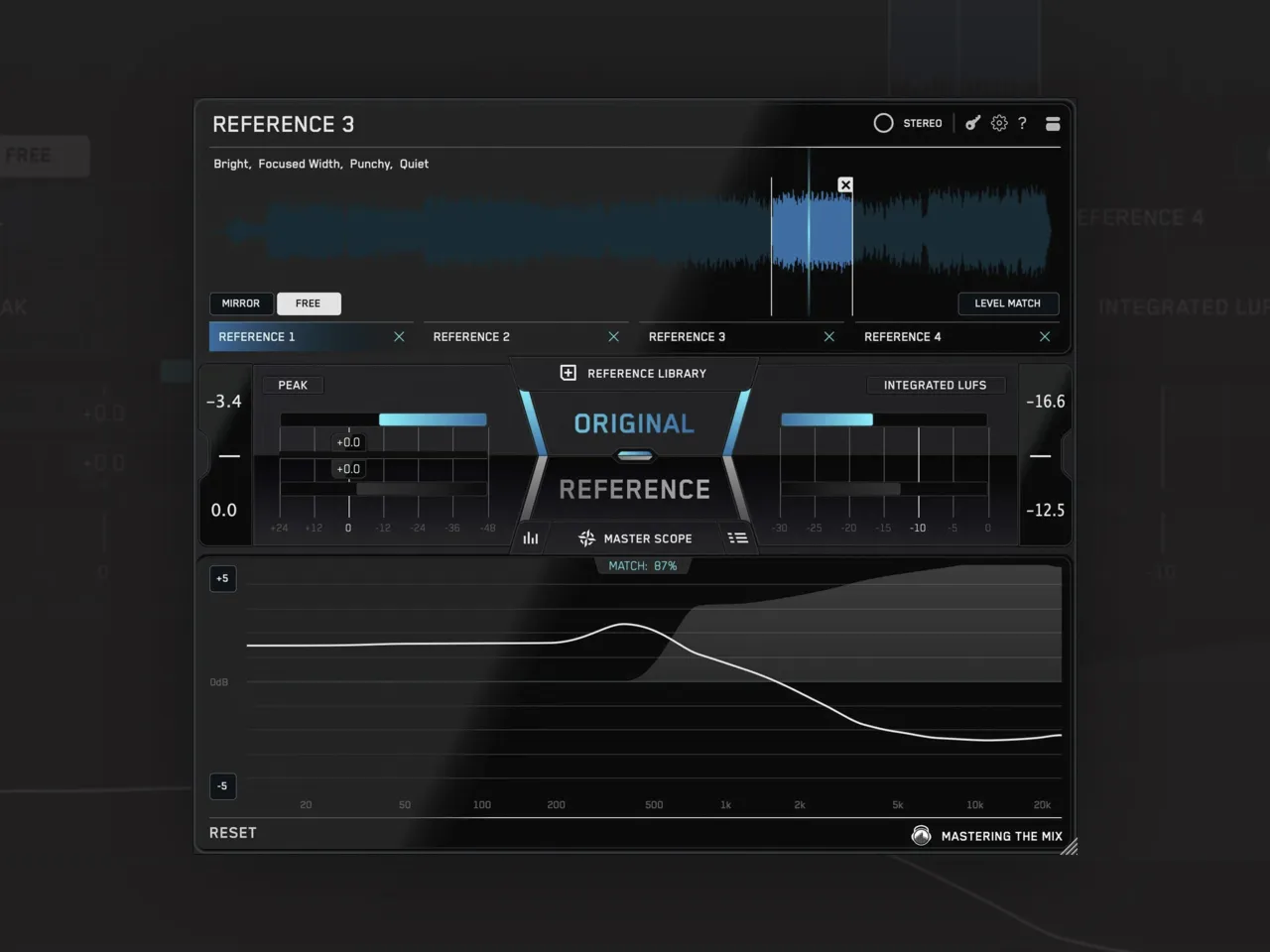Click the right LUFS gain slider handle
Image resolution: width=1270 pixels, height=952 pixels.
pos(1041,456)
